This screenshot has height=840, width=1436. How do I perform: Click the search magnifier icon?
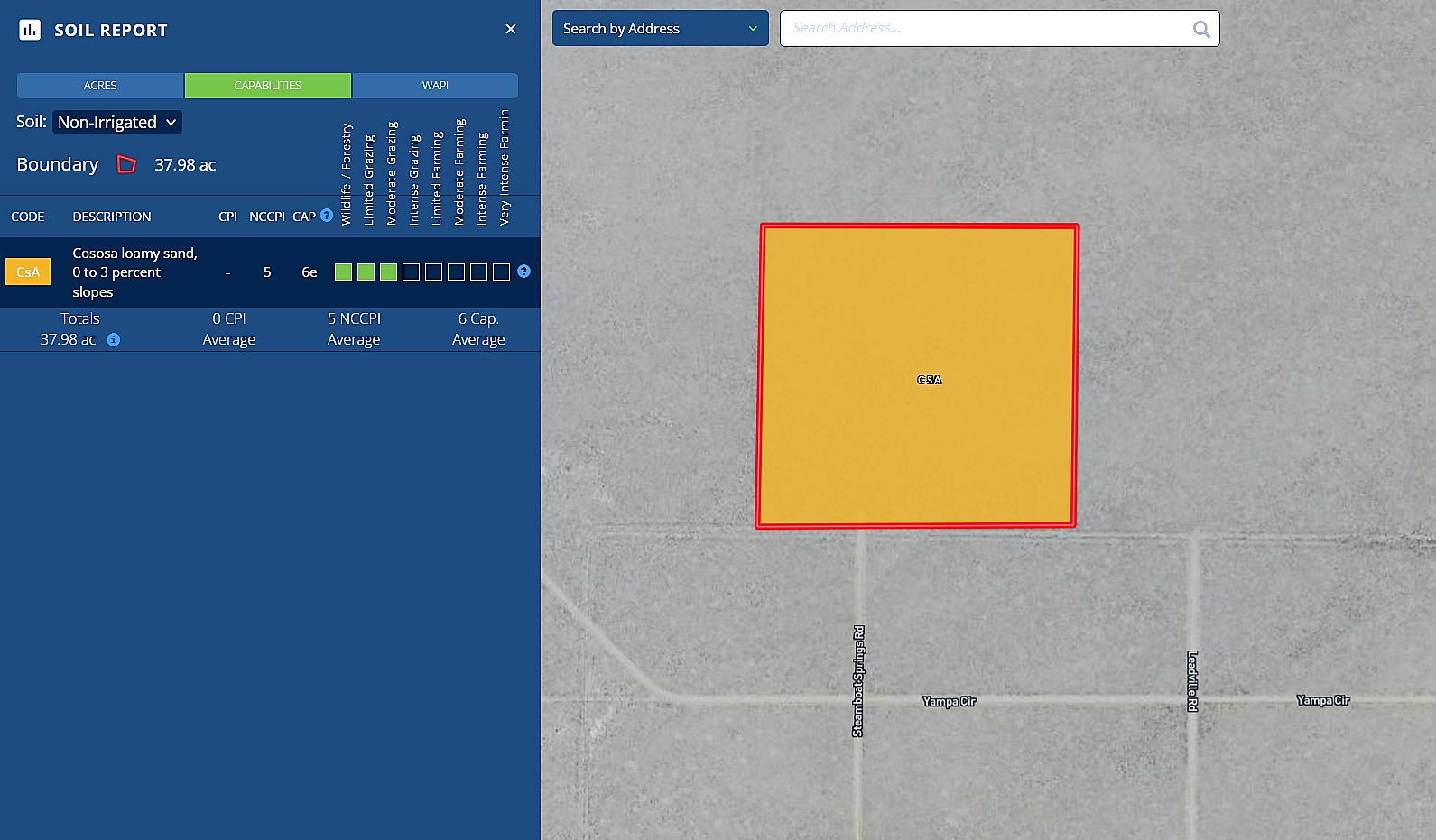tap(1201, 29)
